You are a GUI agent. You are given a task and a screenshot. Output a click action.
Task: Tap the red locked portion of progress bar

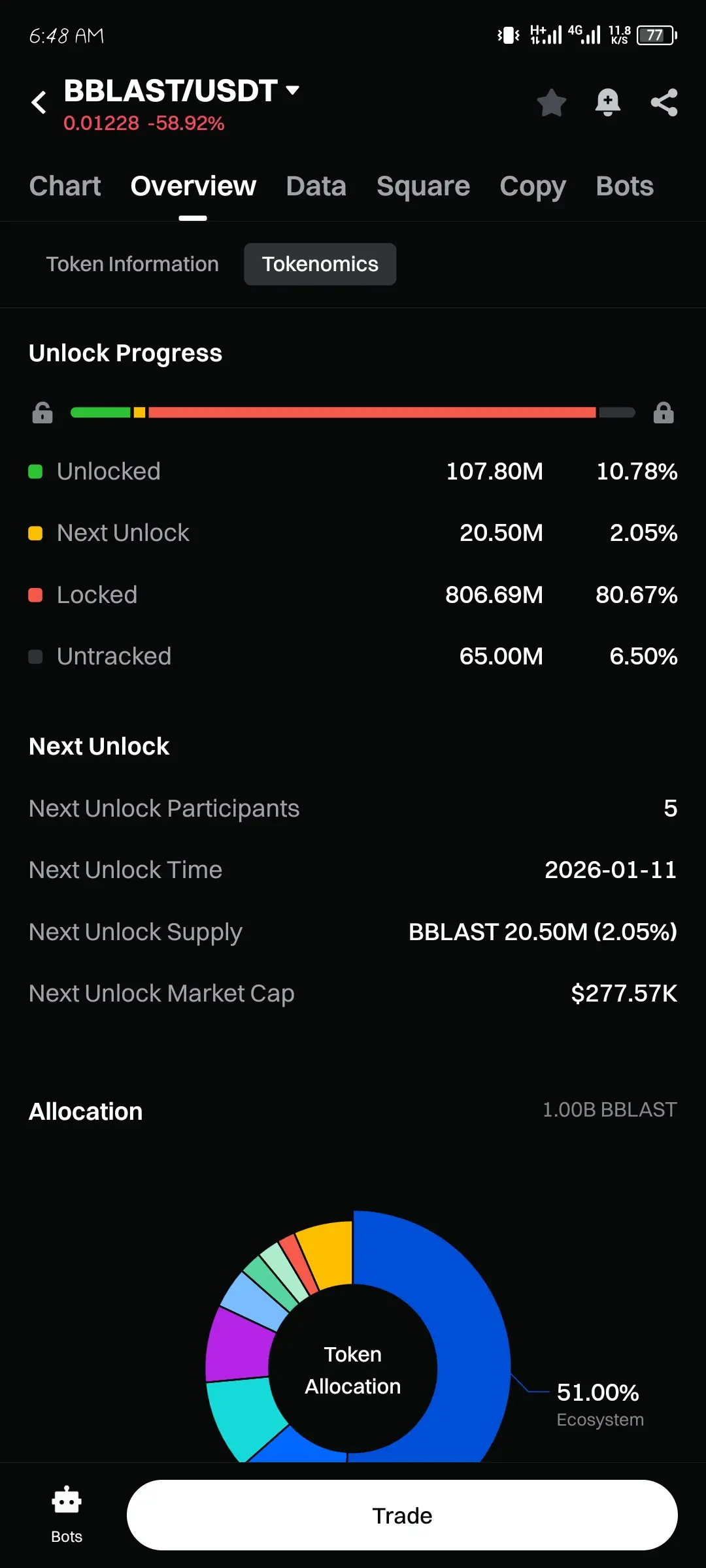(x=373, y=412)
